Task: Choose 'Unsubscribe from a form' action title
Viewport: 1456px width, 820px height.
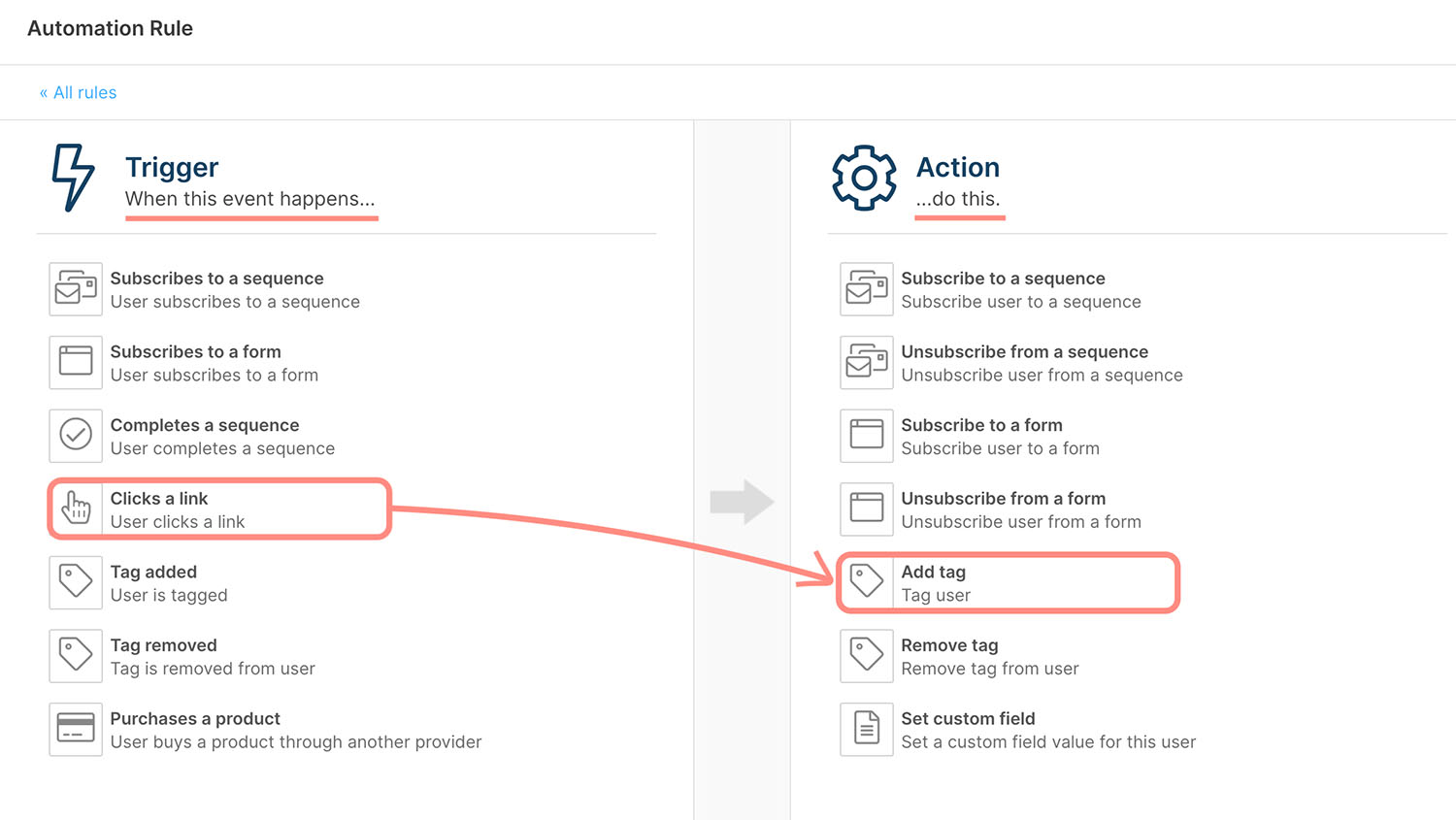Action: pos(1003,498)
